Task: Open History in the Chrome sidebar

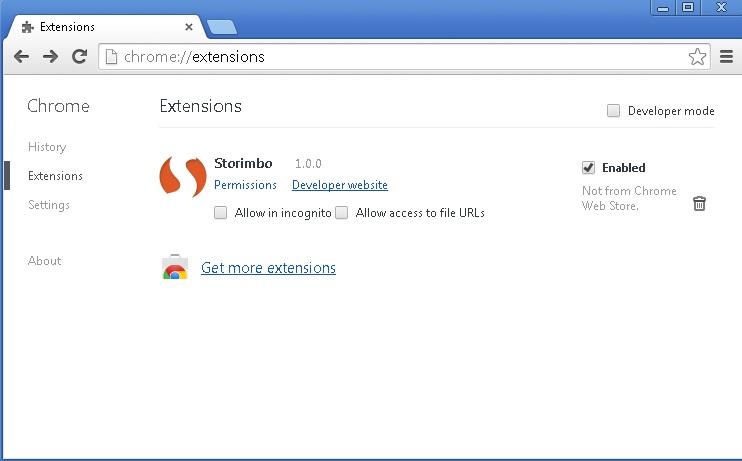Action: (47, 147)
